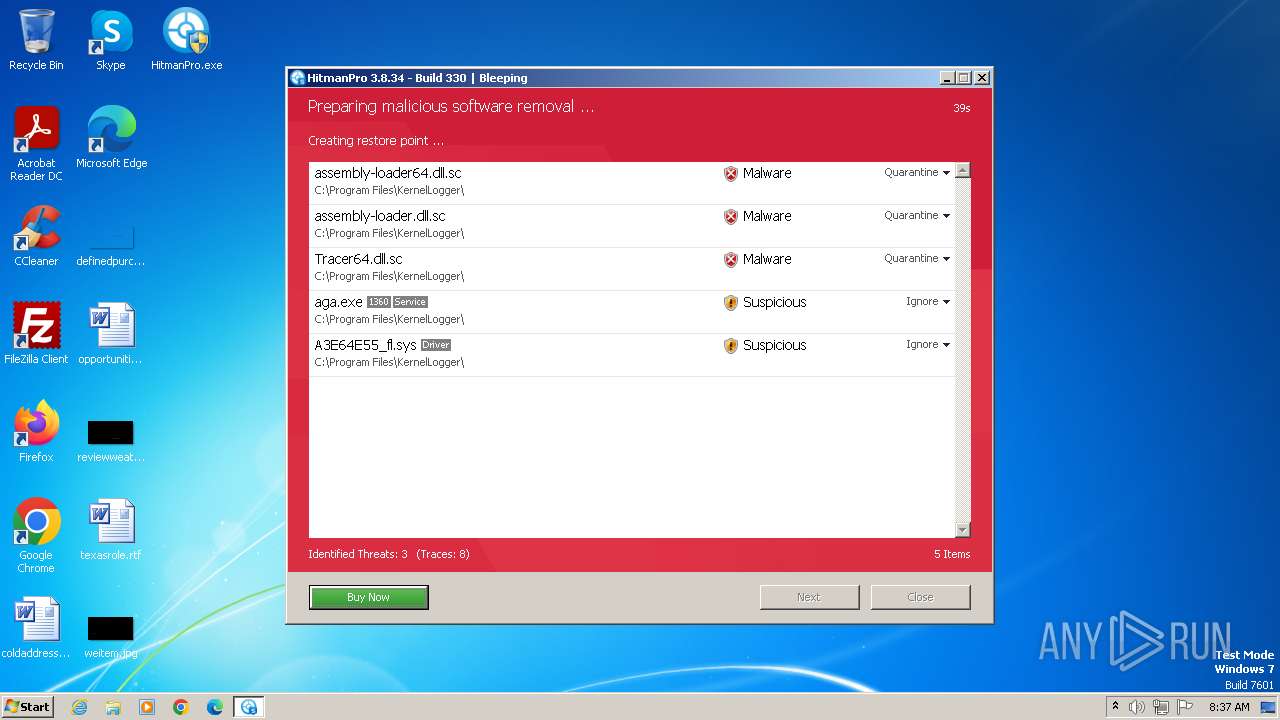Click the network tray icon
Screen dimensions: 1280x720
point(1161,707)
